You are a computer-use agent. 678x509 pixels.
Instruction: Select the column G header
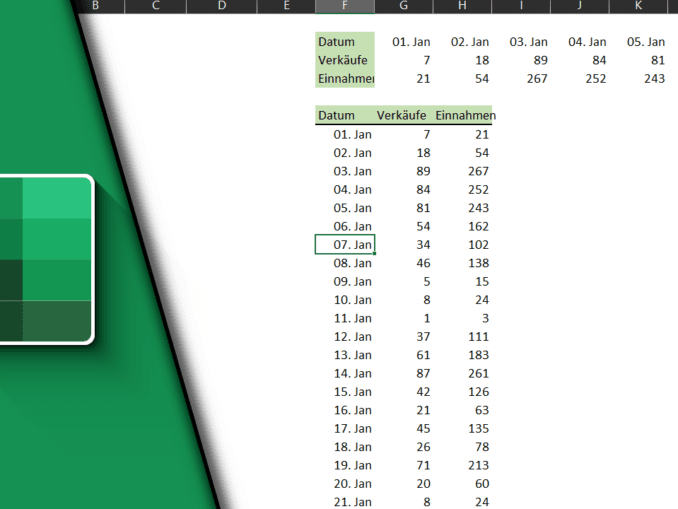[x=403, y=6]
